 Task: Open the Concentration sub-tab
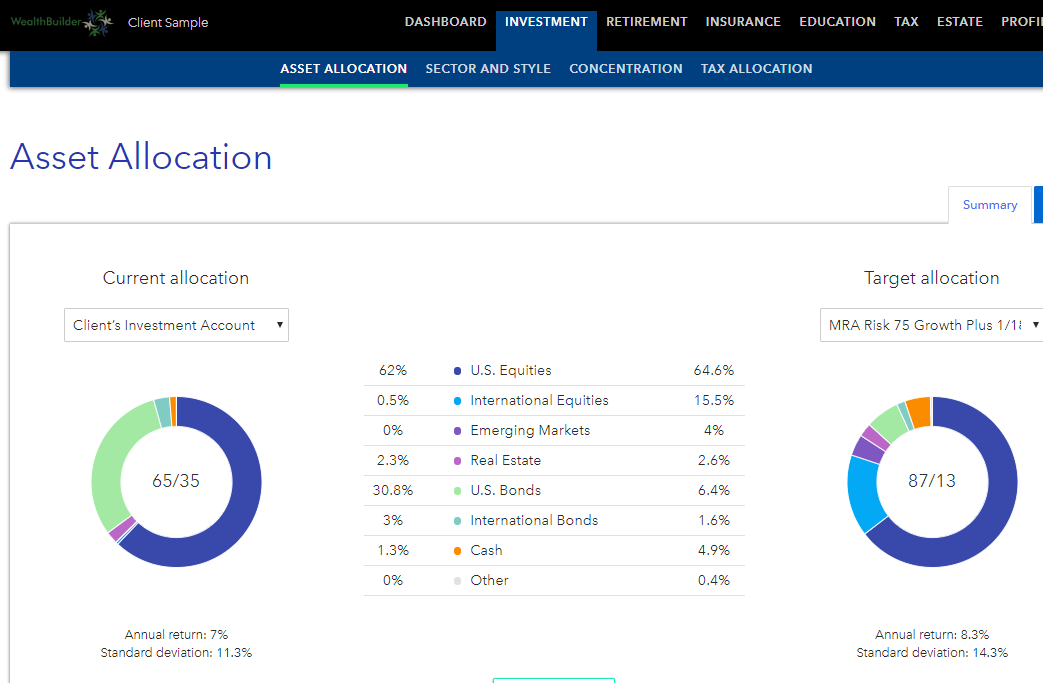(626, 68)
